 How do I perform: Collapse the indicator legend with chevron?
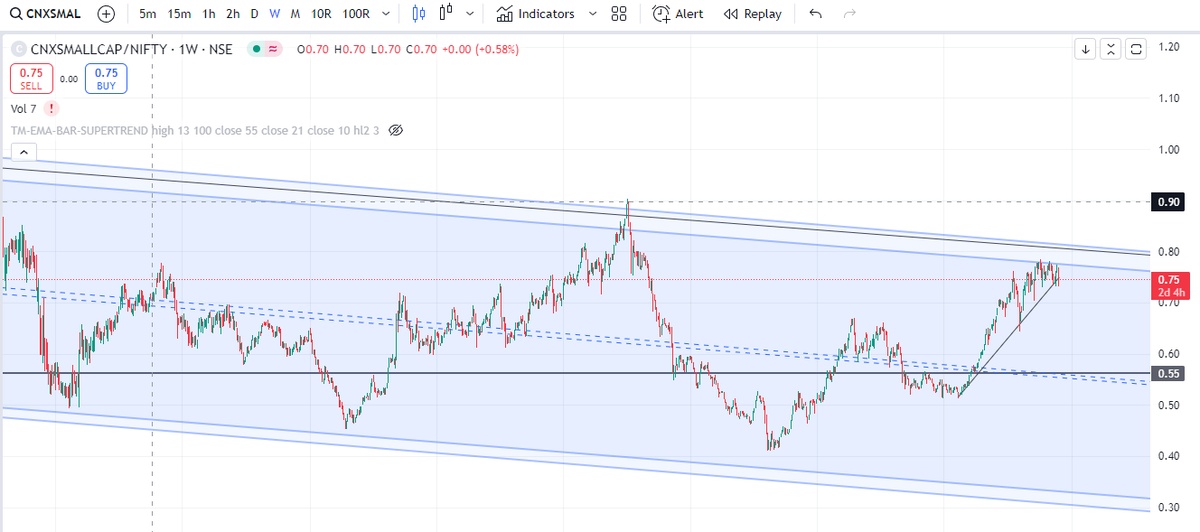click(x=25, y=152)
